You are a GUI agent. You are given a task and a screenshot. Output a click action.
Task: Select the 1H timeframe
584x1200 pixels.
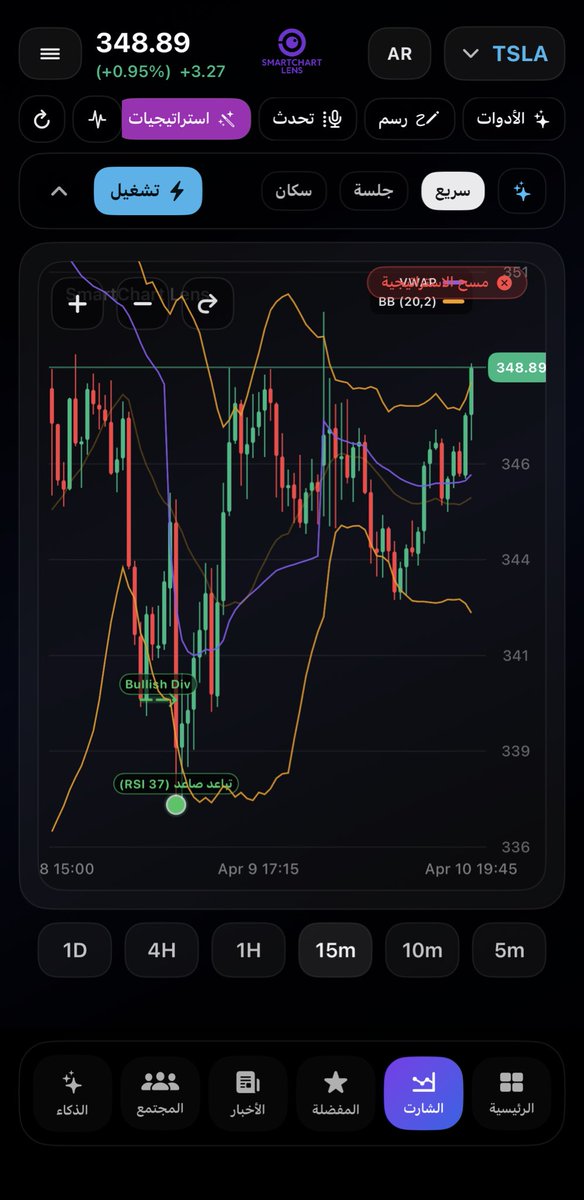[x=248, y=950]
